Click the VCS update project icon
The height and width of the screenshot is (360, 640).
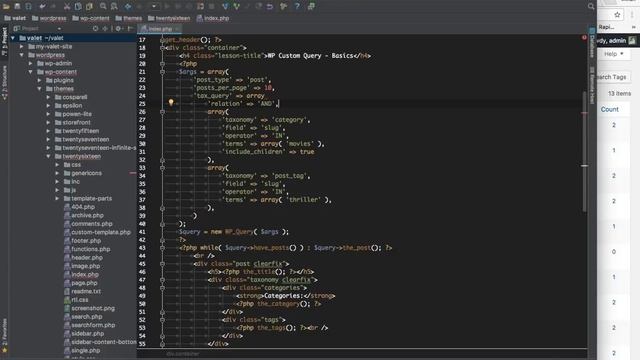pyautogui.click(x=225, y=7)
